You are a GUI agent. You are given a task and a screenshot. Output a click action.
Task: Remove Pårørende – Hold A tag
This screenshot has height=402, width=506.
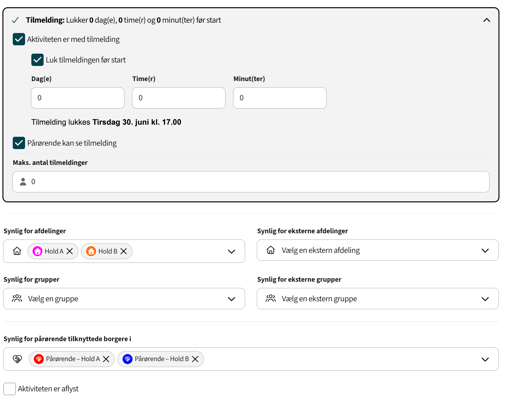click(x=106, y=359)
